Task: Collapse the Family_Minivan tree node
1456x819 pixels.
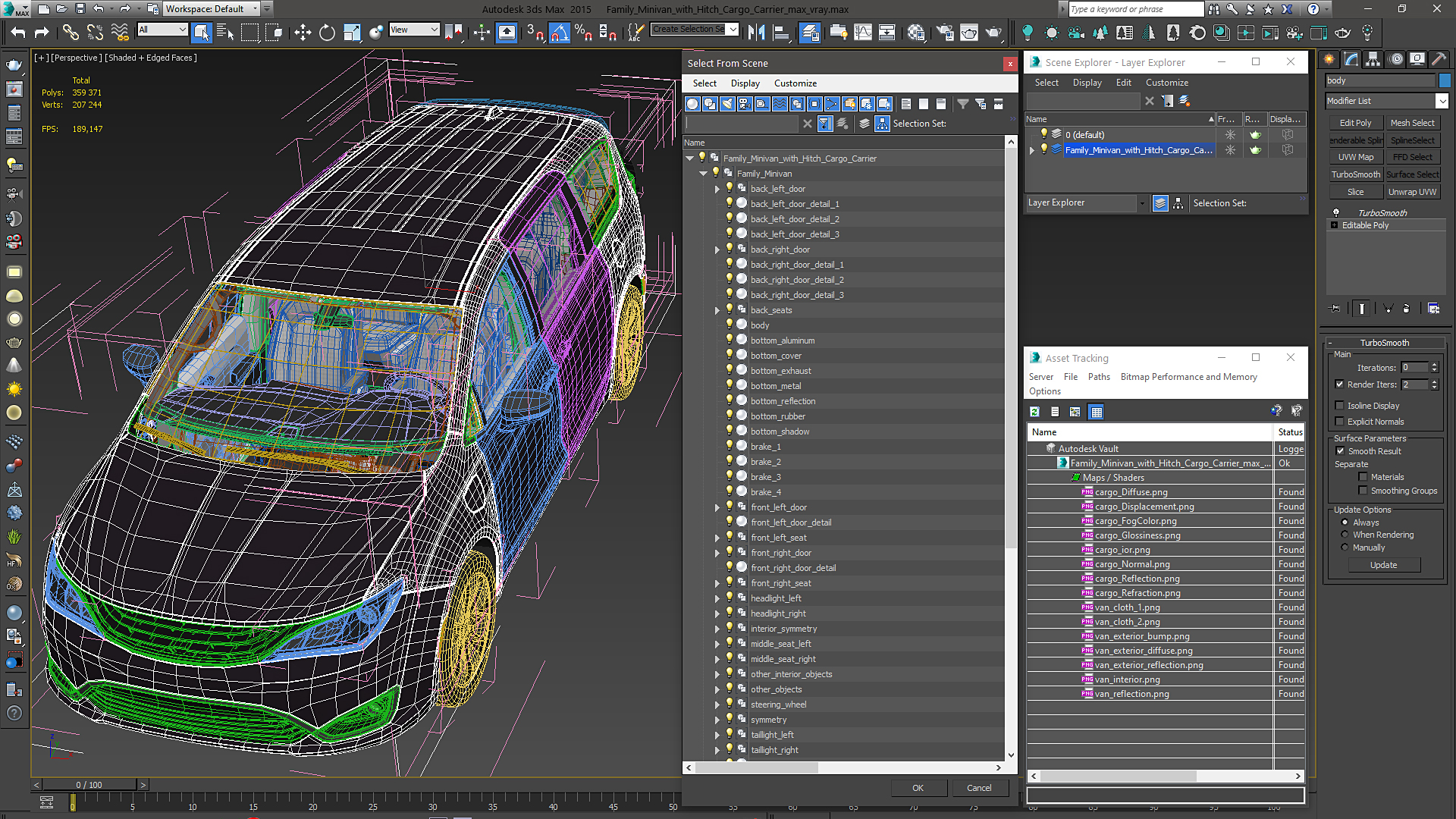Action: point(703,174)
